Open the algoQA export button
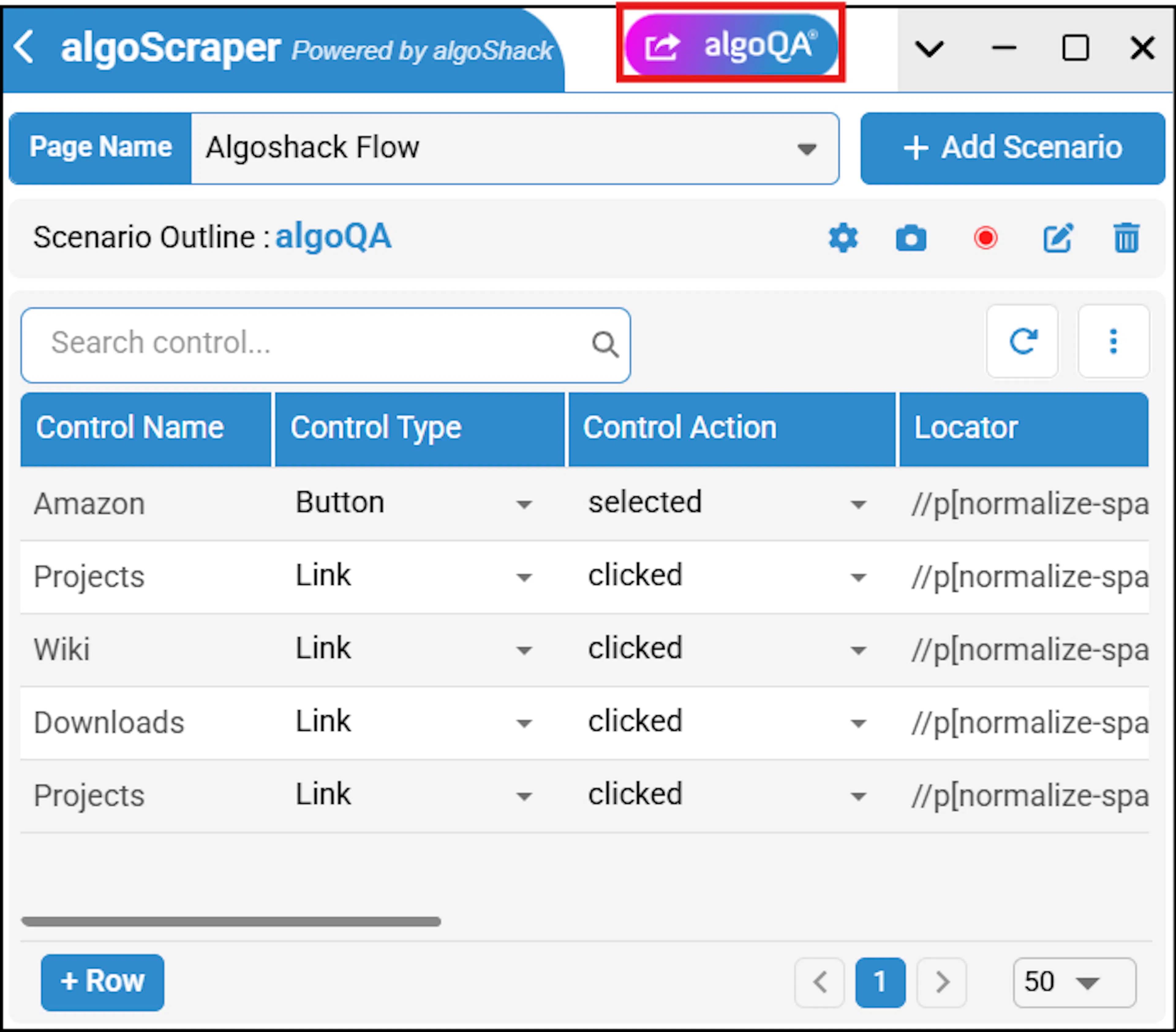 tap(731, 45)
